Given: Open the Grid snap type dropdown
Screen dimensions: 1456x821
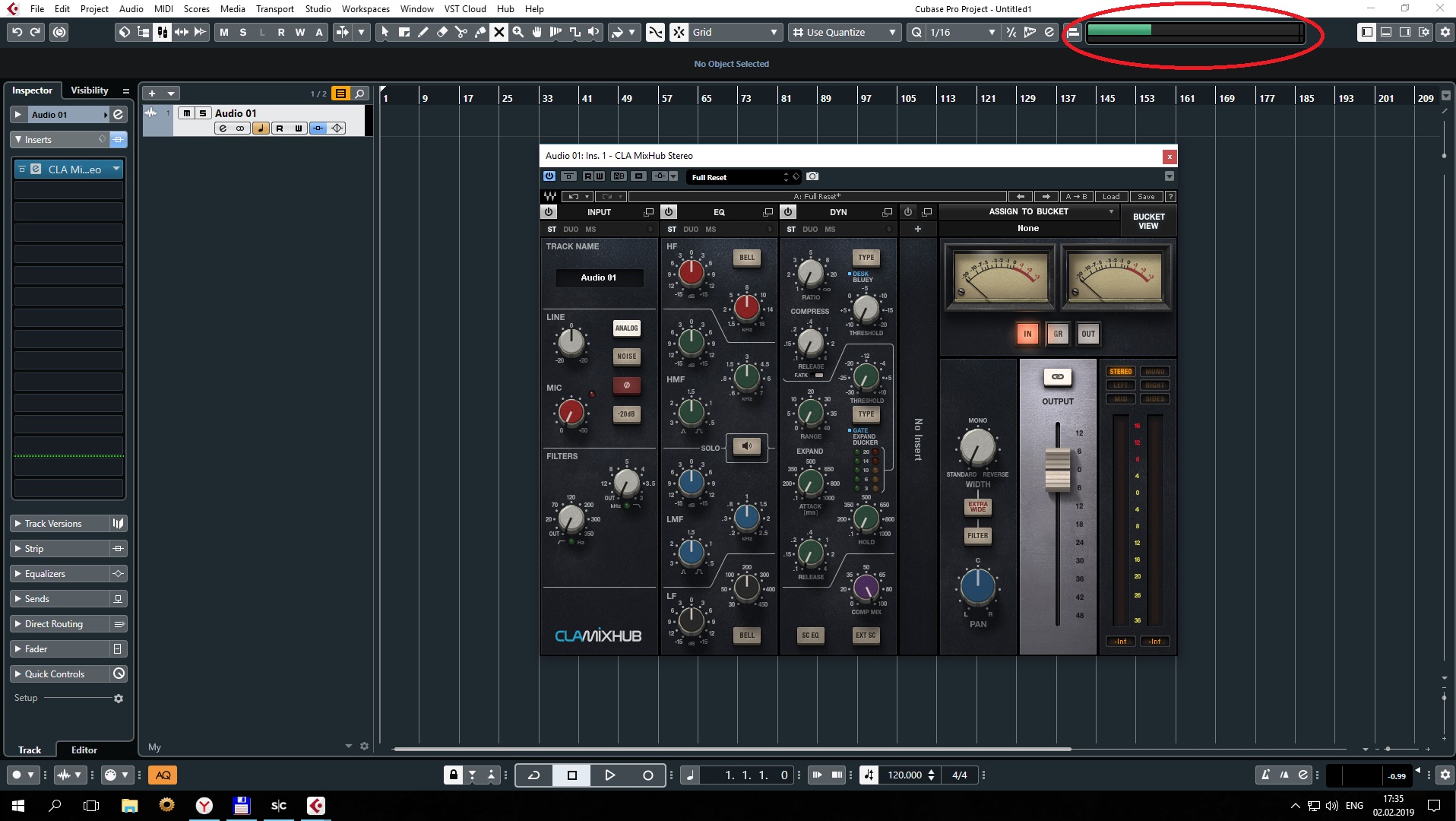Looking at the screenshot, I should pyautogui.click(x=773, y=32).
